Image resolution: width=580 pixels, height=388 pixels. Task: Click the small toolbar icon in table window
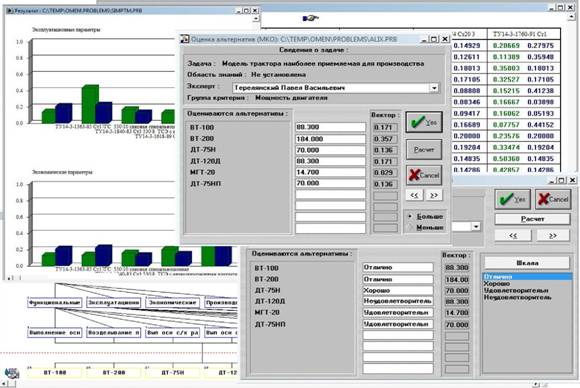(x=311, y=18)
